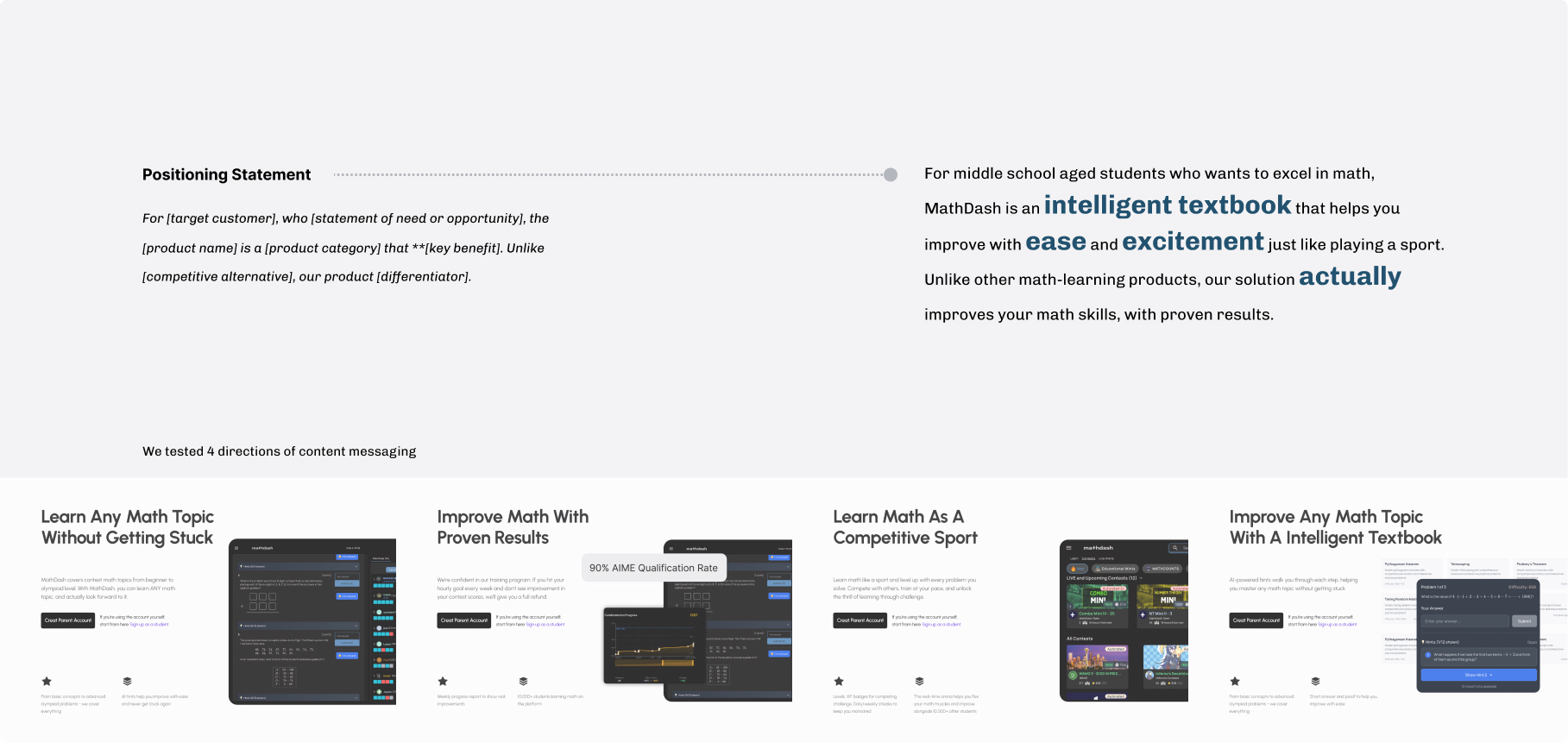
Task: Click heading Improve Math With Proven Results
Action: pyautogui.click(x=513, y=527)
